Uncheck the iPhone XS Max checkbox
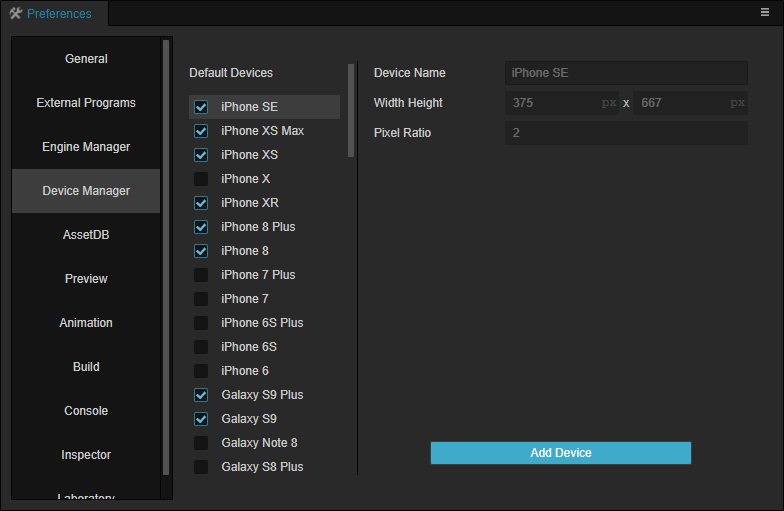This screenshot has height=511, width=784. click(201, 131)
